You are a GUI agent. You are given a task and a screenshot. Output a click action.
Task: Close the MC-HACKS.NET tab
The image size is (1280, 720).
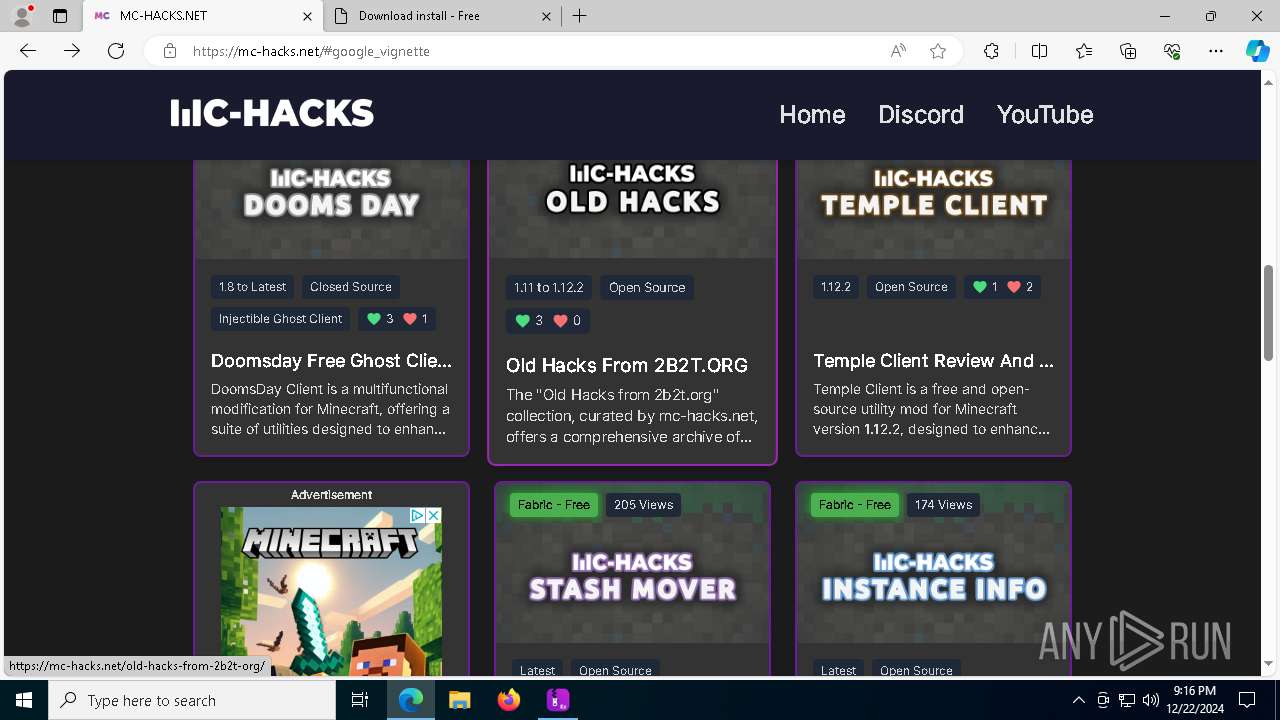pyautogui.click(x=307, y=16)
